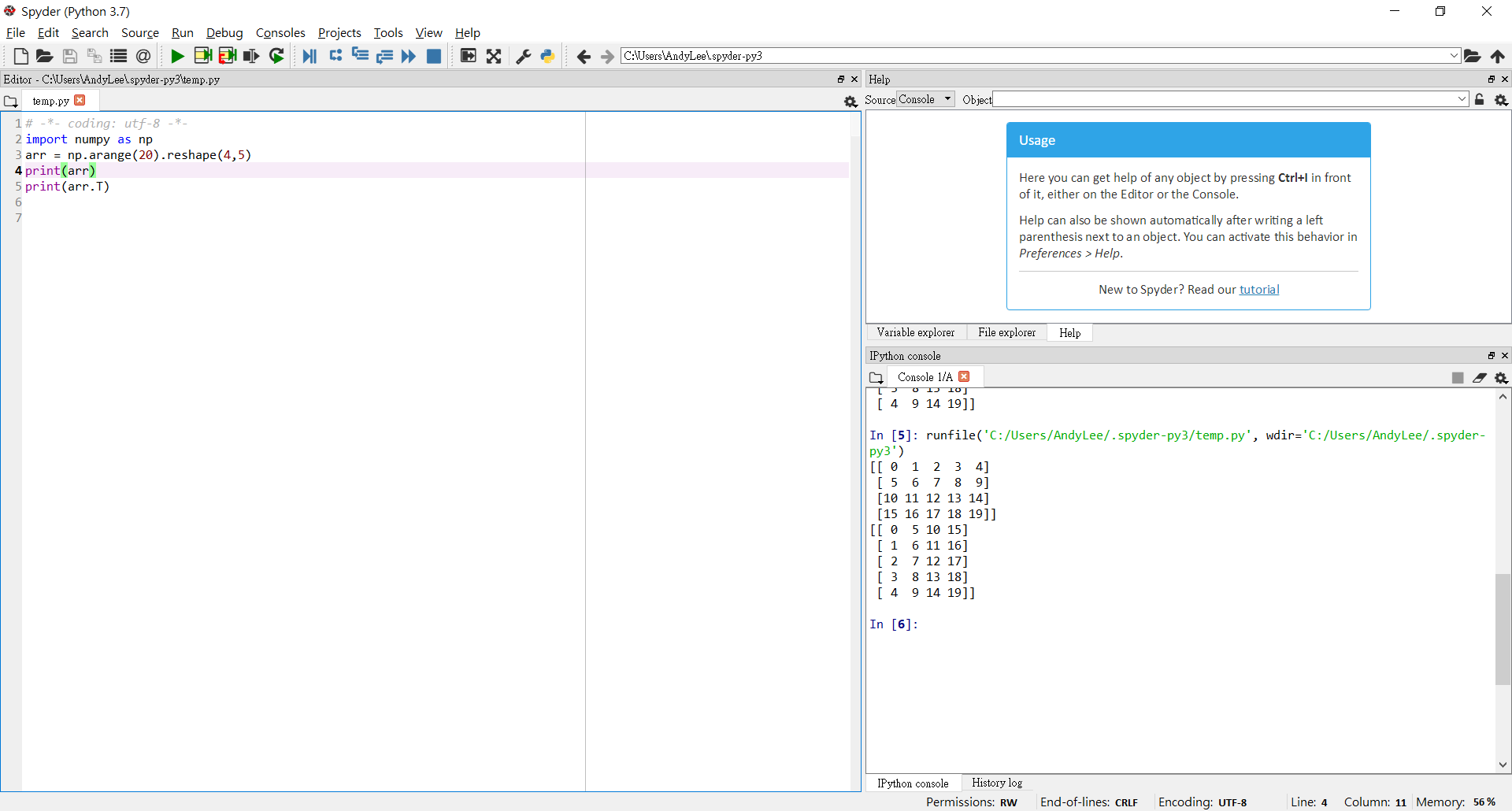This screenshot has width=1512, height=811.
Task: Open IPython console options gear menu
Action: tap(1502, 378)
